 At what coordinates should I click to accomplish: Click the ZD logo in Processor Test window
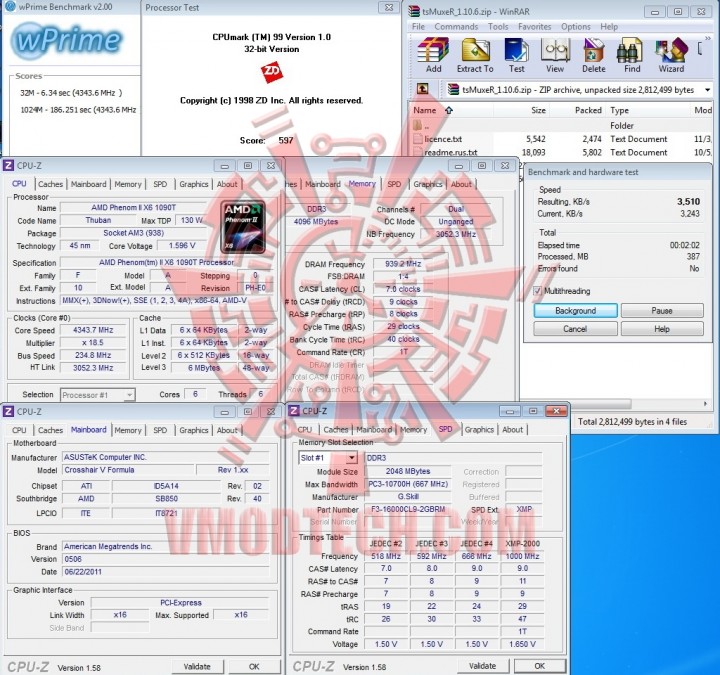click(x=271, y=73)
